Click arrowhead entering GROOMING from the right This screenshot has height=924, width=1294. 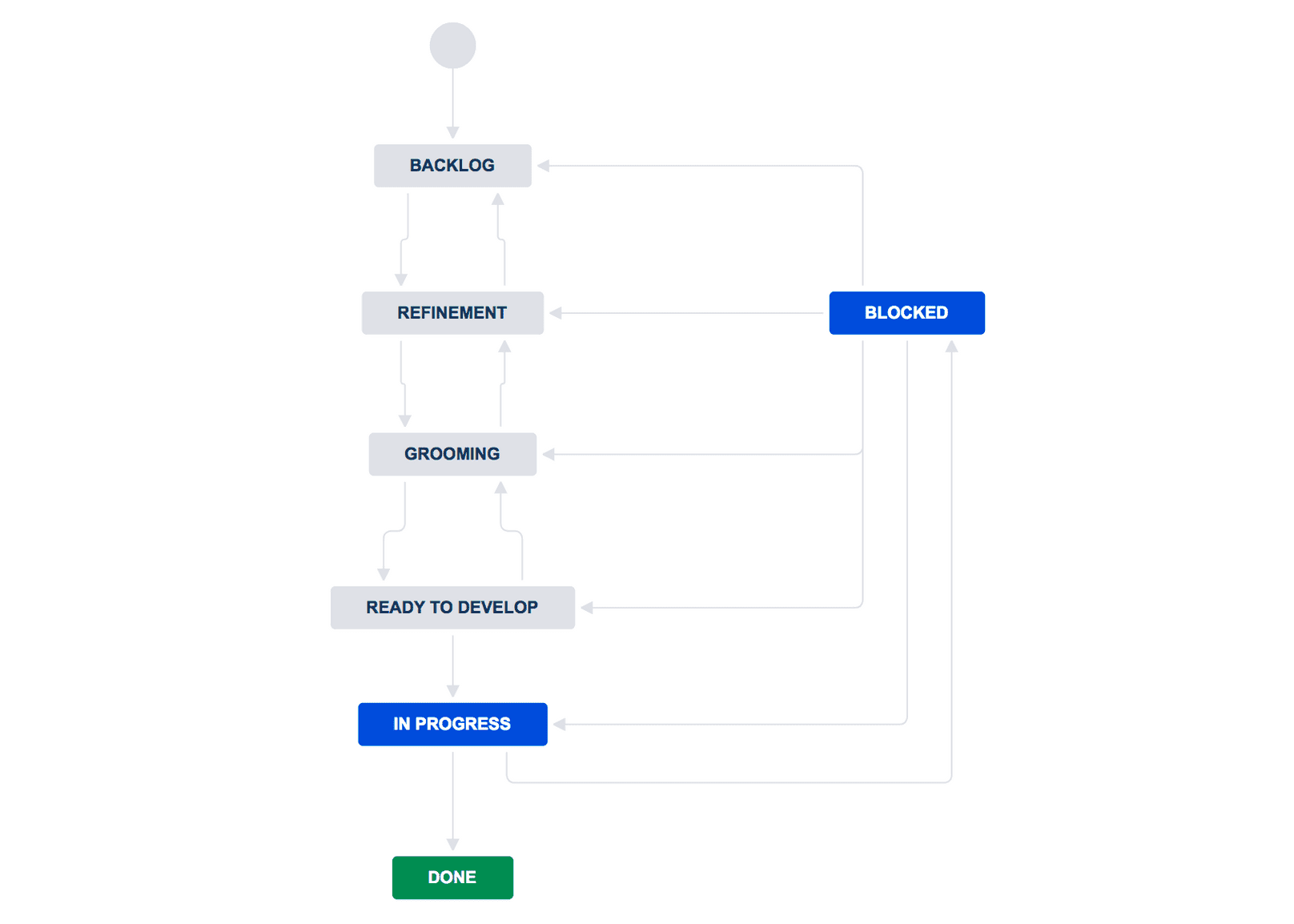tap(549, 454)
